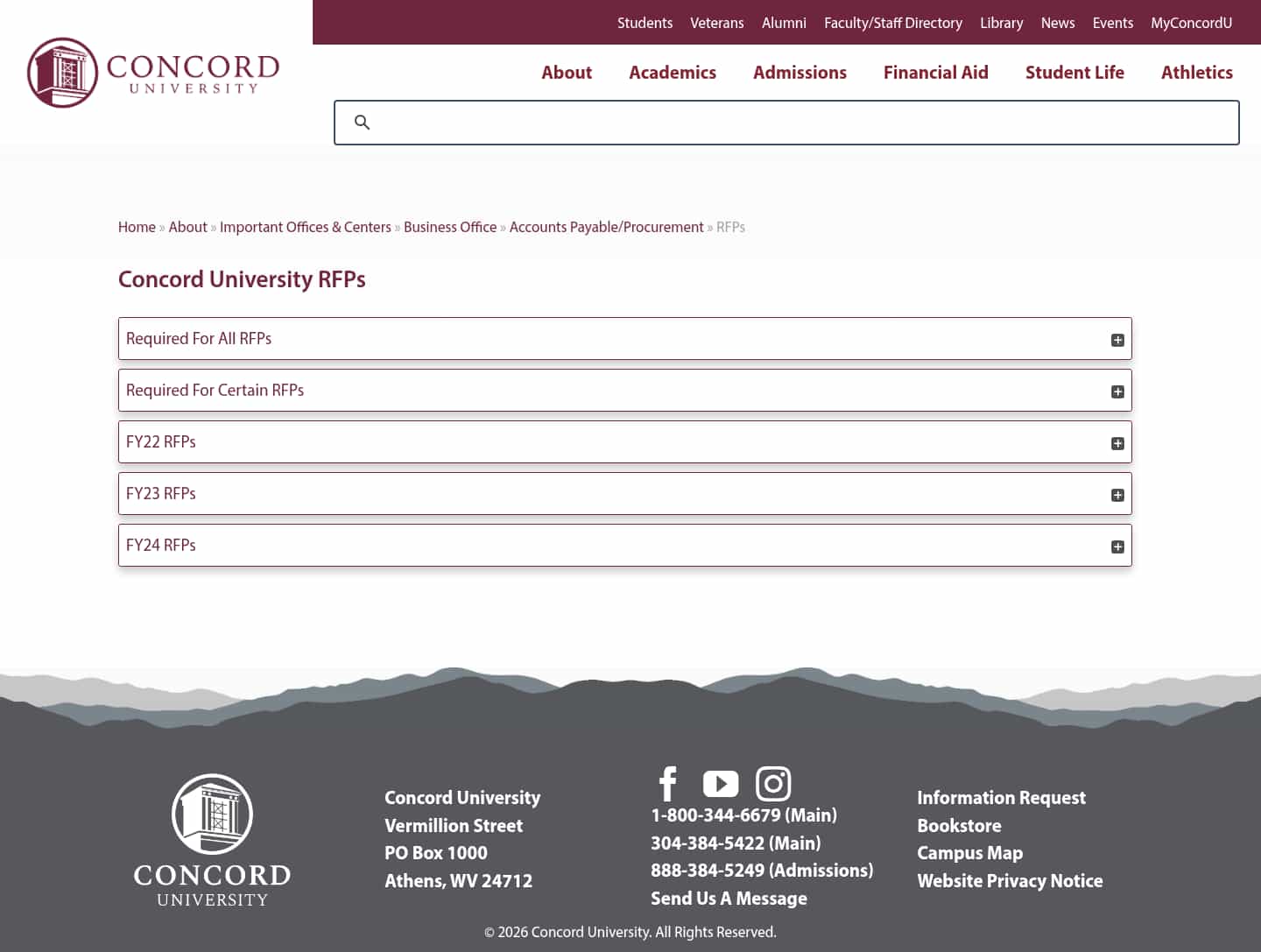The height and width of the screenshot is (952, 1261).
Task: Open Instagram from the footer icon
Action: click(773, 784)
